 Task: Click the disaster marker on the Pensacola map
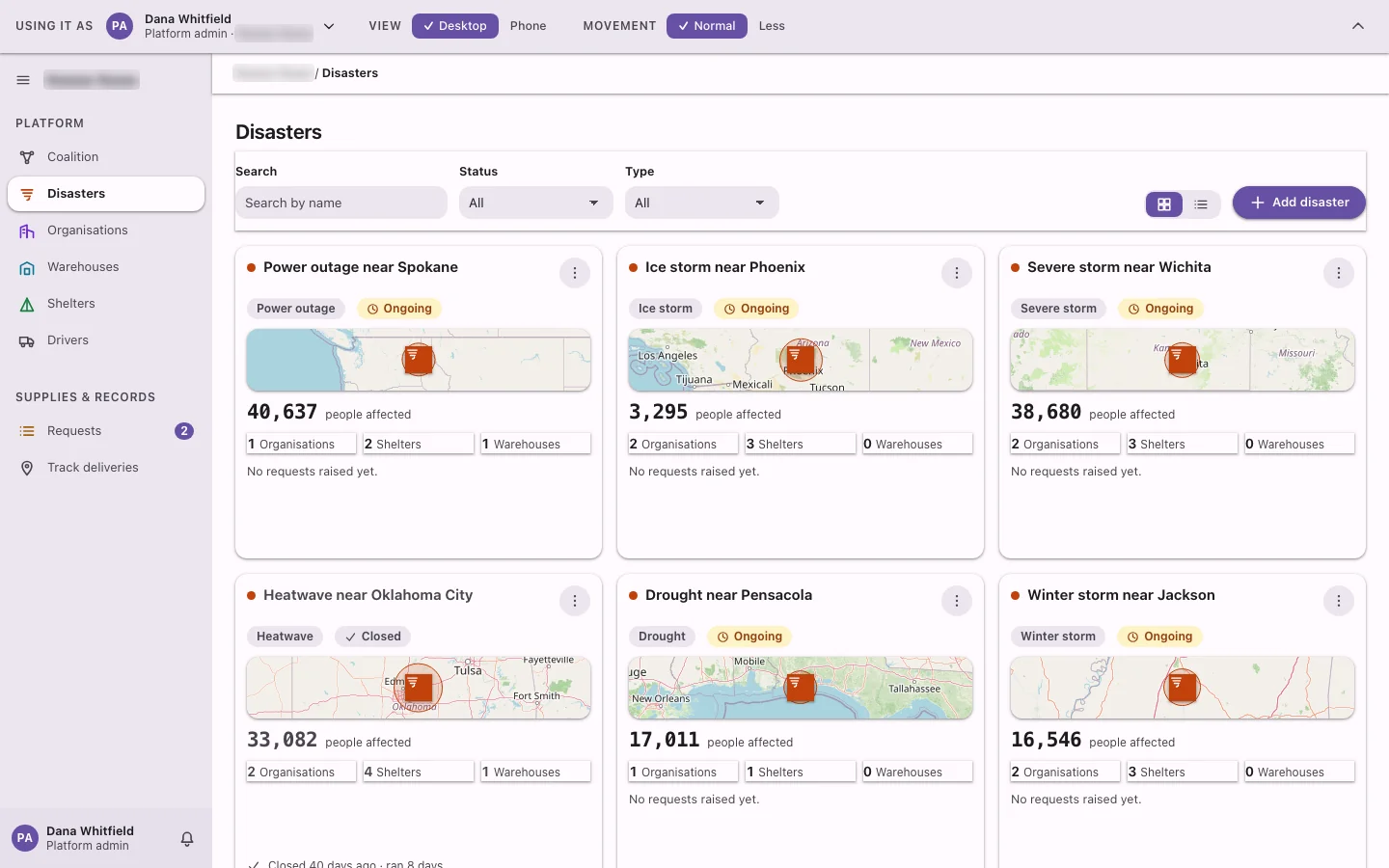click(x=801, y=687)
